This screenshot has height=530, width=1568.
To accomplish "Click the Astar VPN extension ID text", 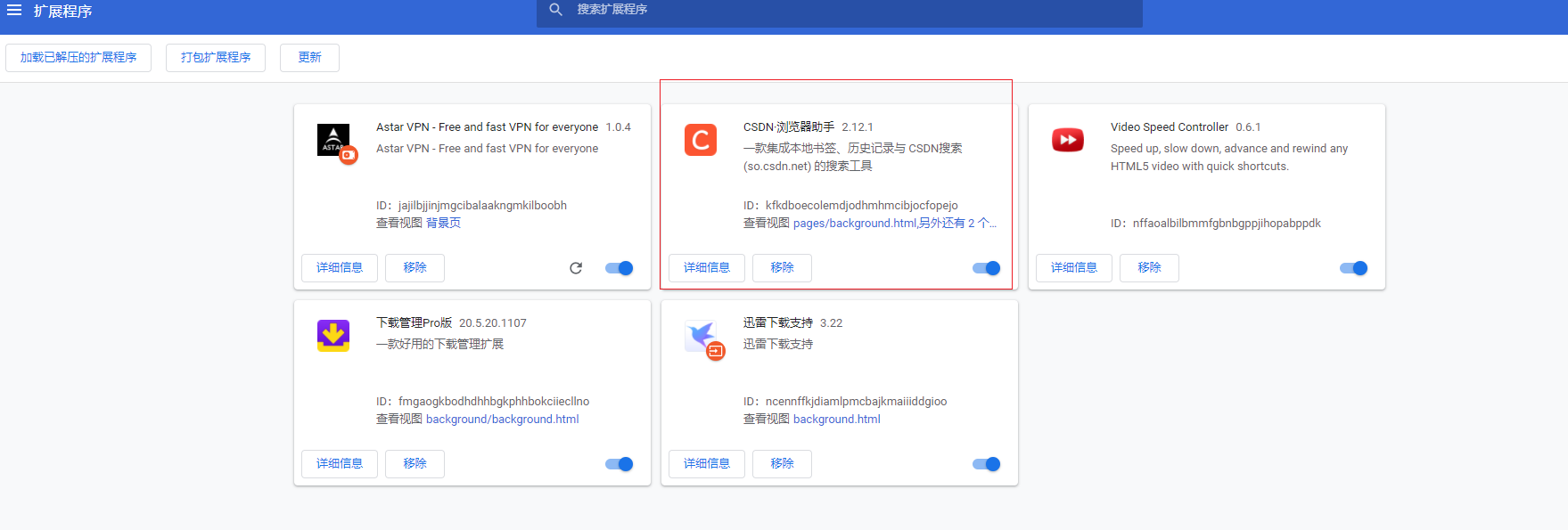I will point(472,206).
